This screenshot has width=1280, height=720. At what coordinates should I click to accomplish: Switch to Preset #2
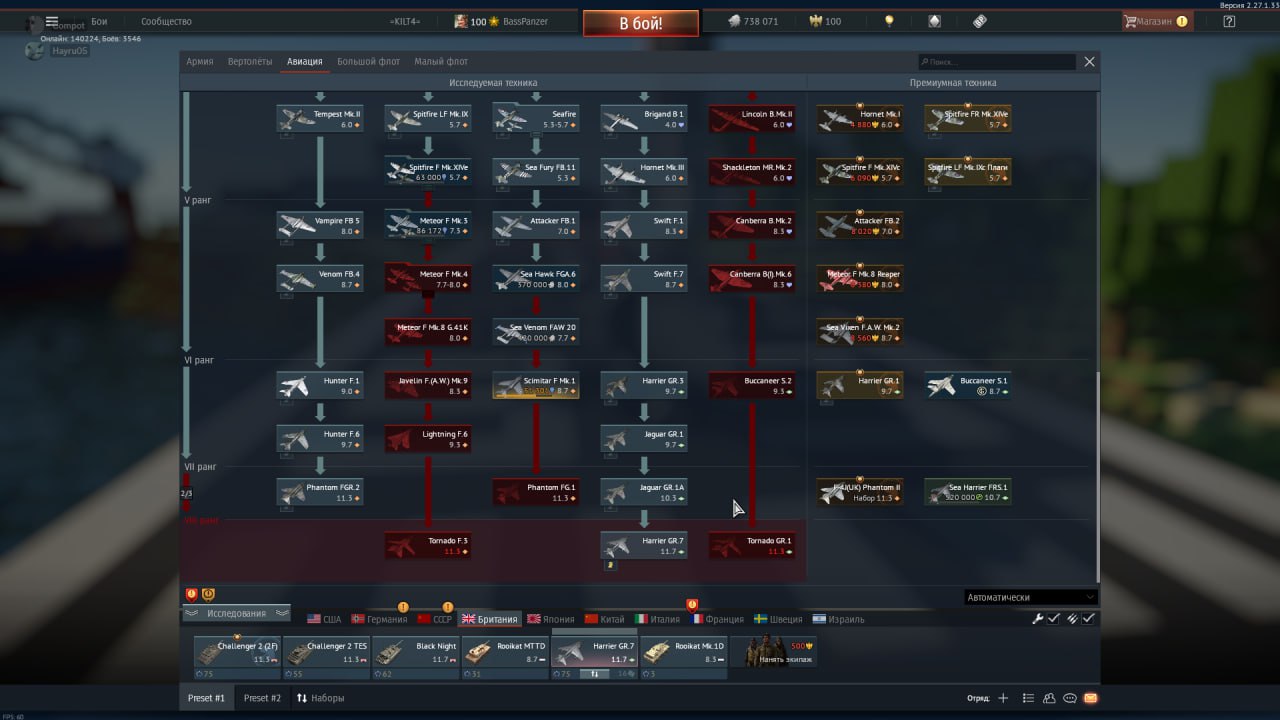pyautogui.click(x=262, y=698)
